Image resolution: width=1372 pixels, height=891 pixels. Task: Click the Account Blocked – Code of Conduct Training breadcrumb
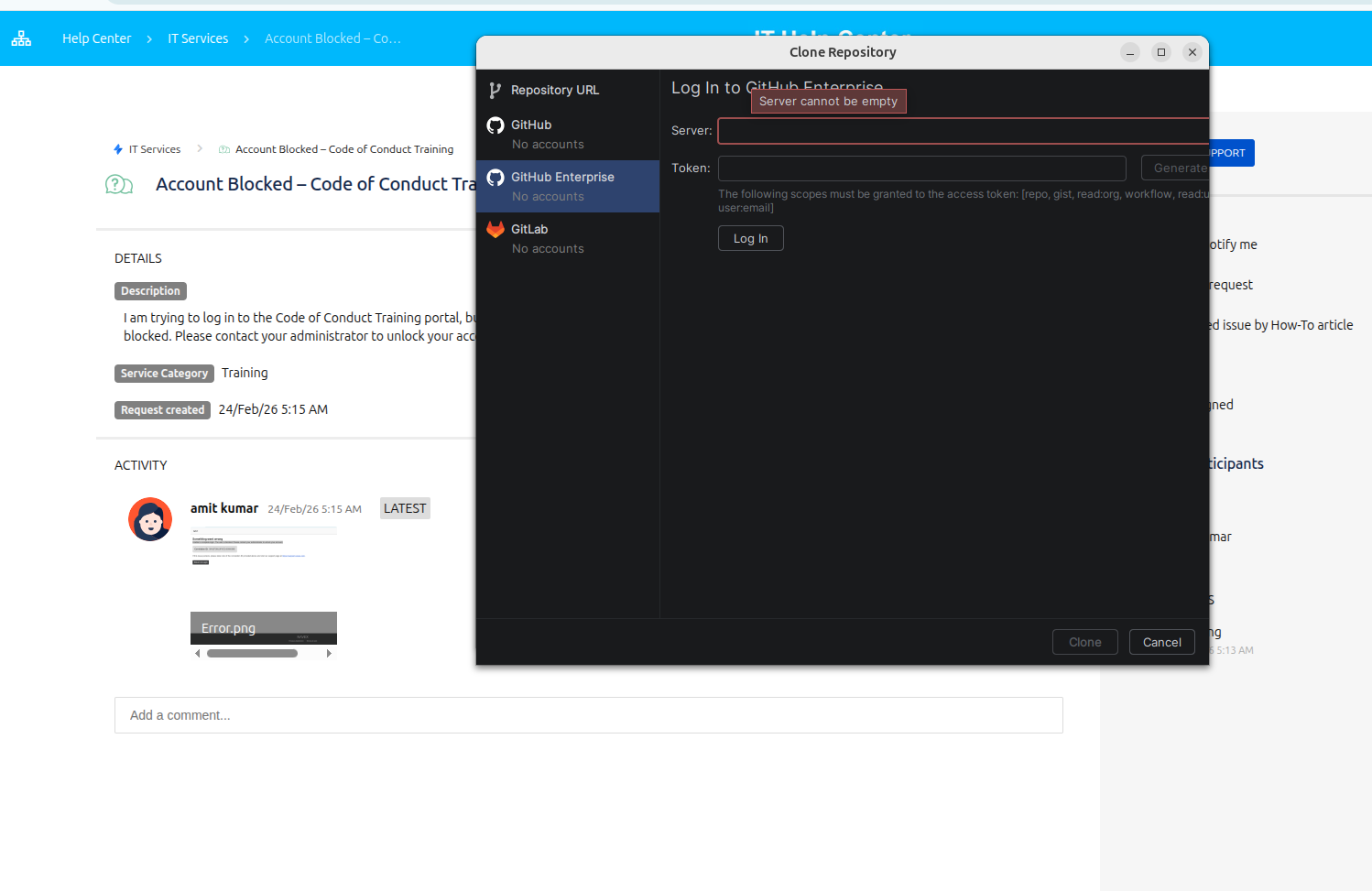[x=344, y=149]
